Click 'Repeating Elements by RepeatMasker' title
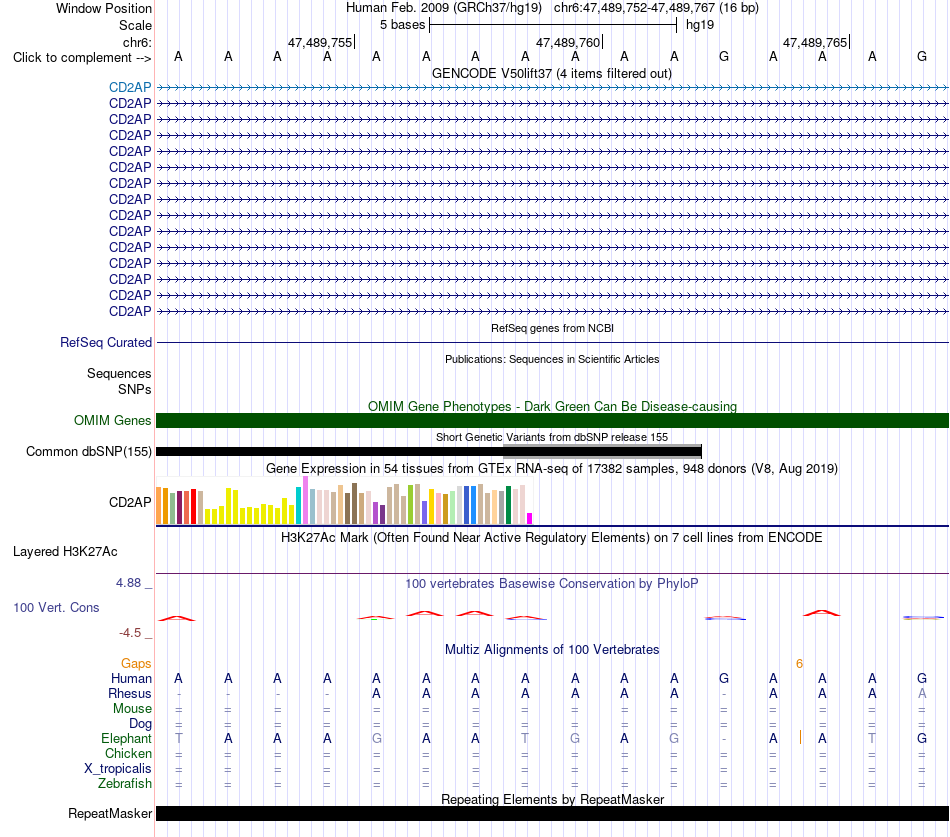The width and height of the screenshot is (950, 837). 552,799
